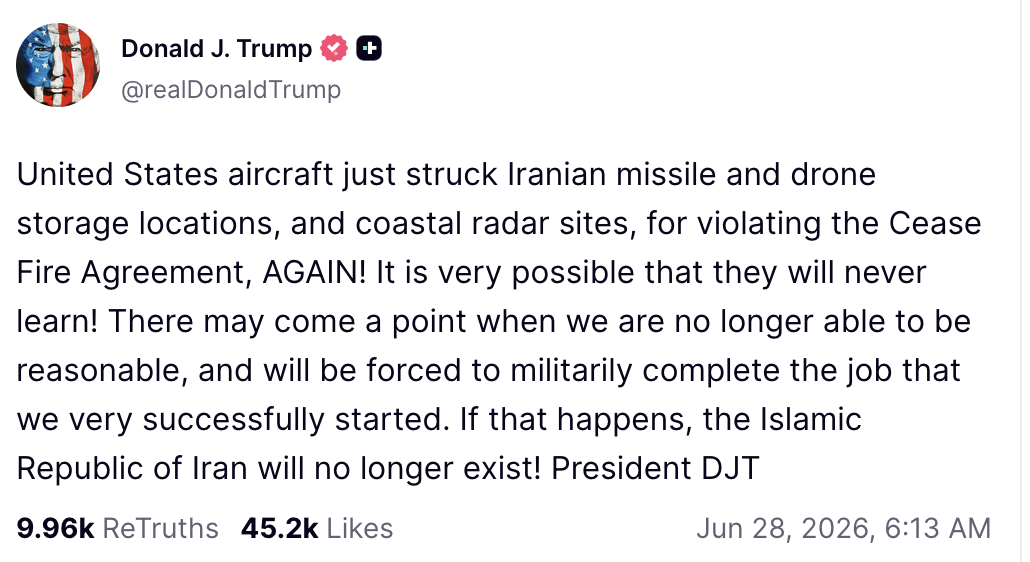Click "United States aircraft" opening text
The image size is (1030, 562).
click(175, 175)
